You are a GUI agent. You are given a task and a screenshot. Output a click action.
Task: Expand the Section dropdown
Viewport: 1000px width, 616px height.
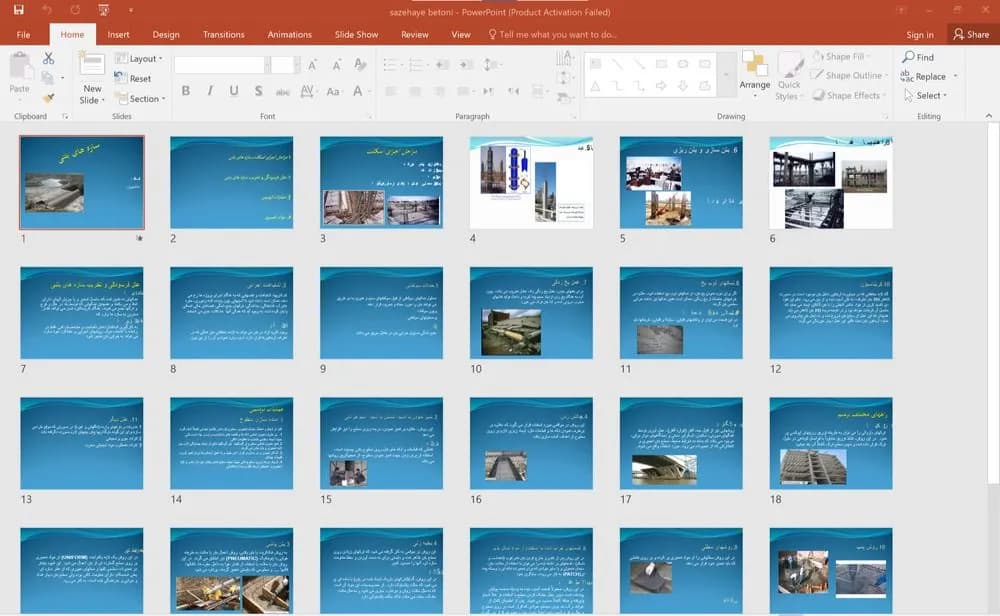140,99
